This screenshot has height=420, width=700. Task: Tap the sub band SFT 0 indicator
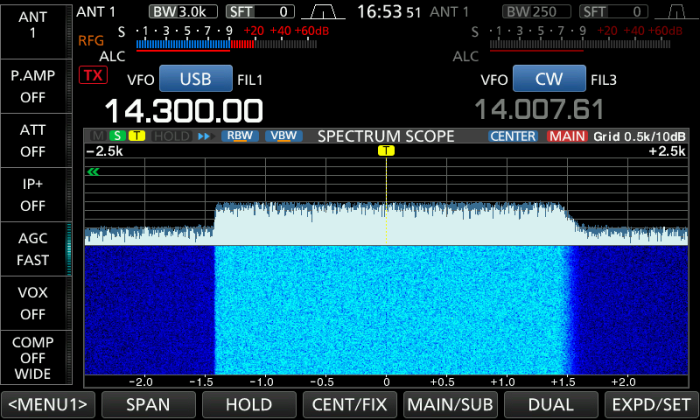click(x=613, y=12)
